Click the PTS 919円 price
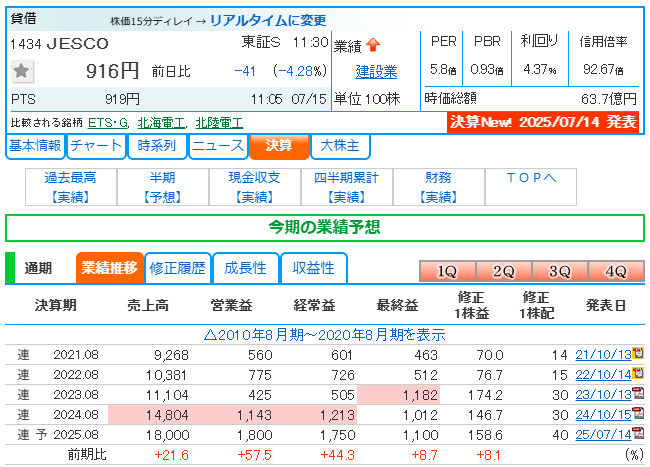The height and width of the screenshot is (467, 650). [122, 99]
